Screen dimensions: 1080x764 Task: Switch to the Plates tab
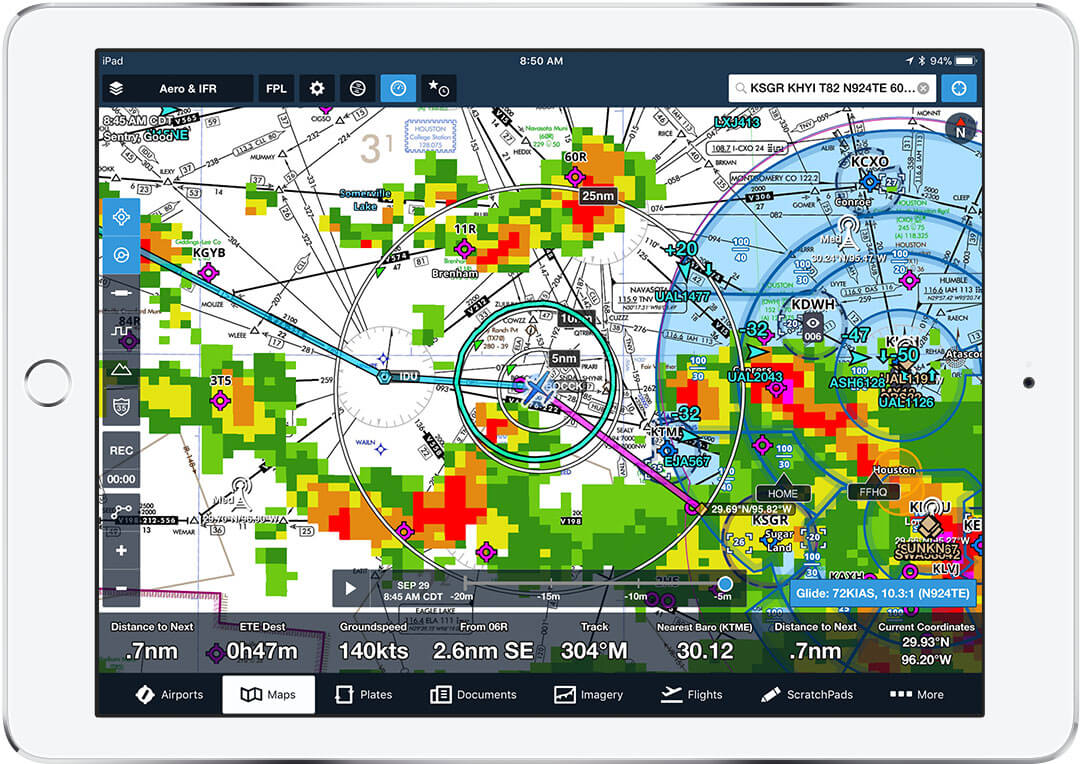(x=363, y=694)
